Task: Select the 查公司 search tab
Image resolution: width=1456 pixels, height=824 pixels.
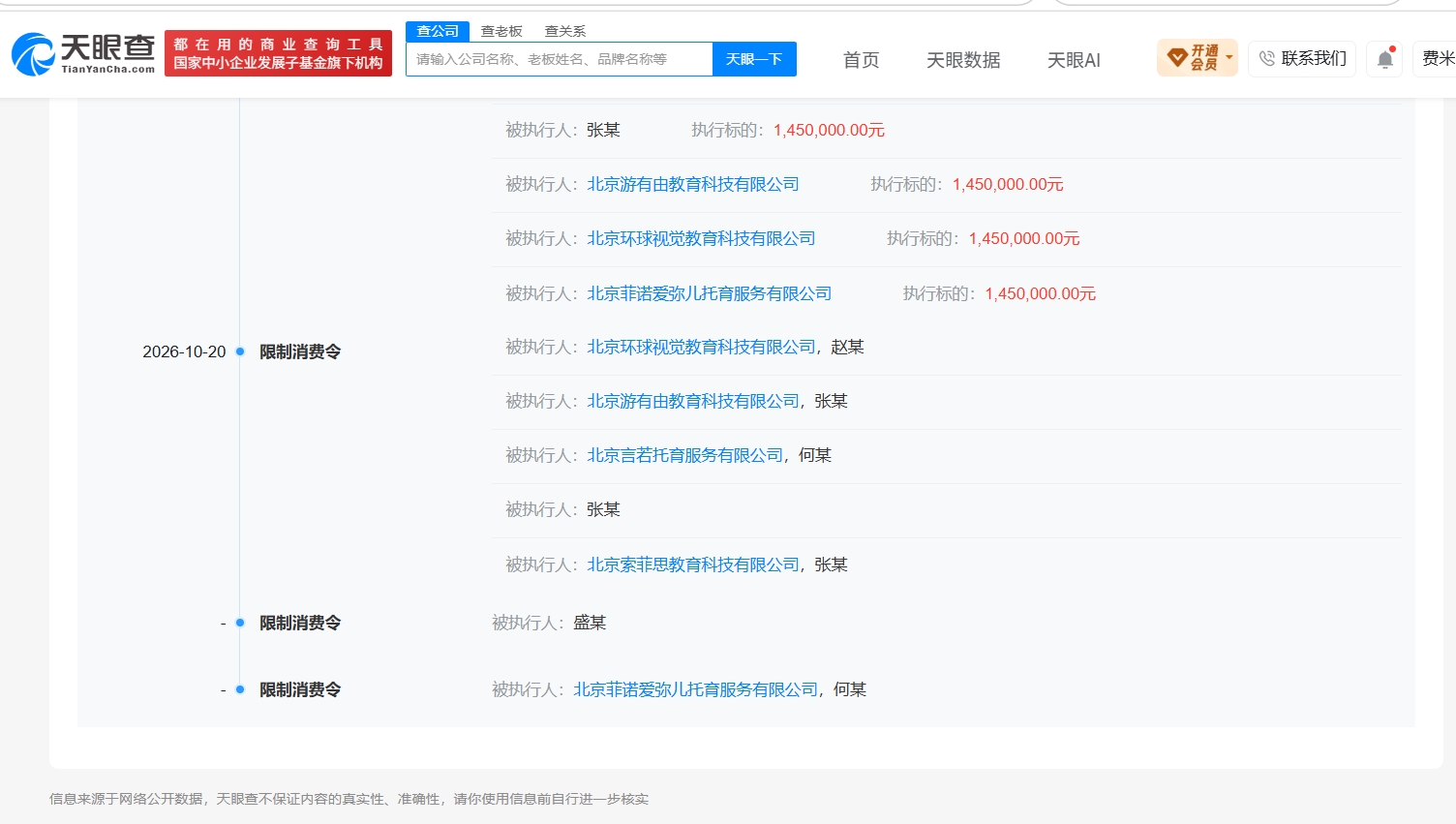Action: coord(438,31)
